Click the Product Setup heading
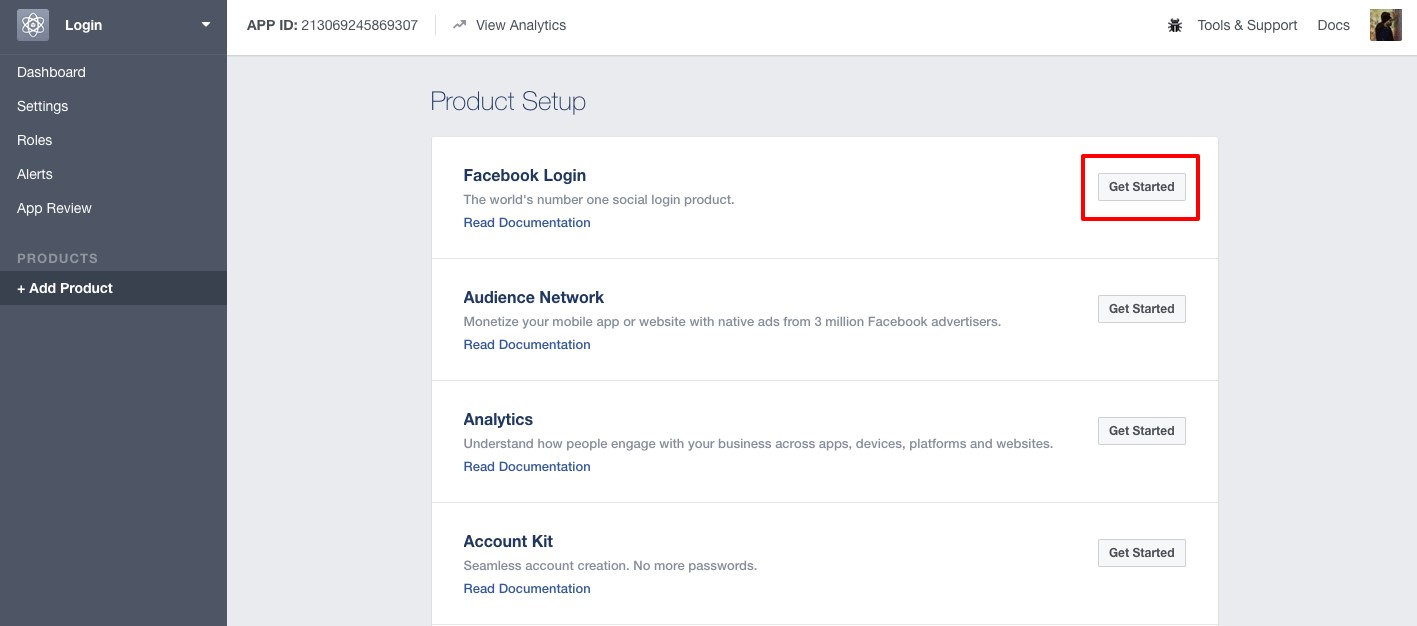The width and height of the screenshot is (1417, 626). point(508,101)
